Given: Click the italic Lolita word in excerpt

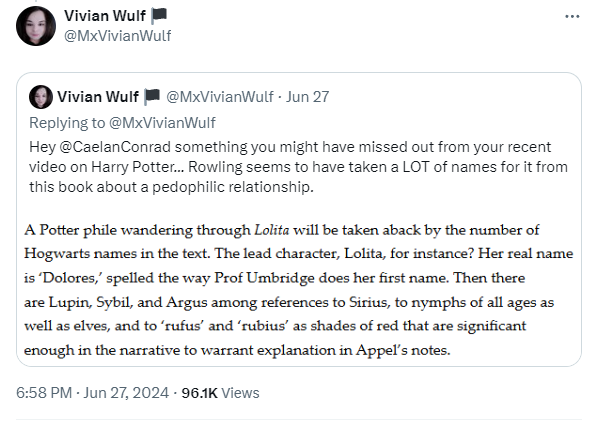Looking at the screenshot, I should (272, 230).
